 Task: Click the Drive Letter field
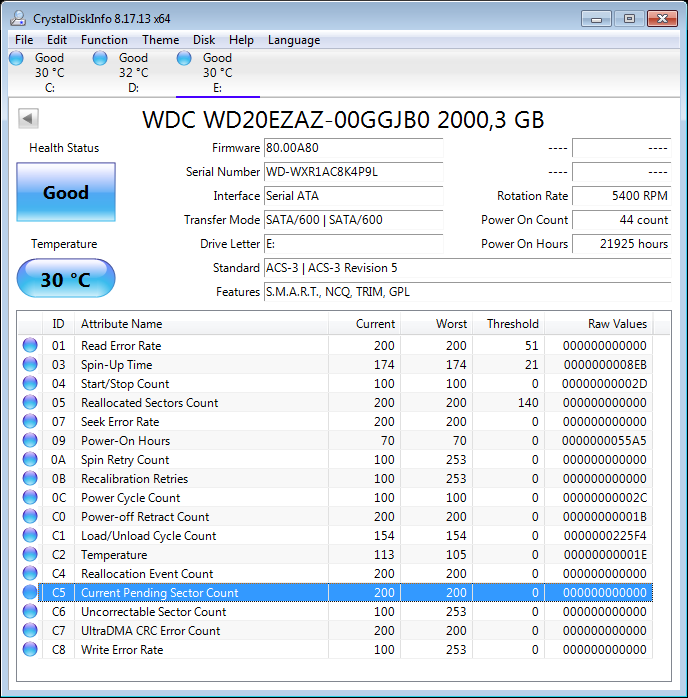tap(353, 244)
